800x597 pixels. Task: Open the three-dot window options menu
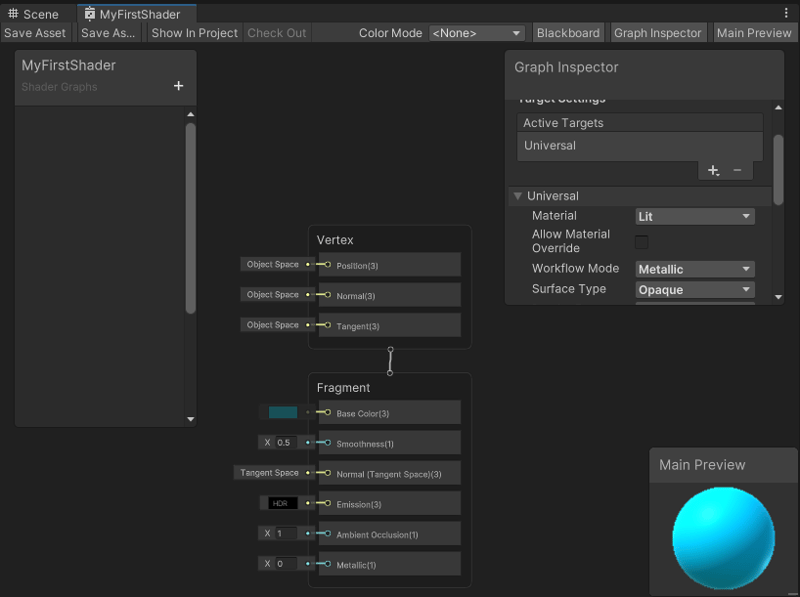point(787,13)
